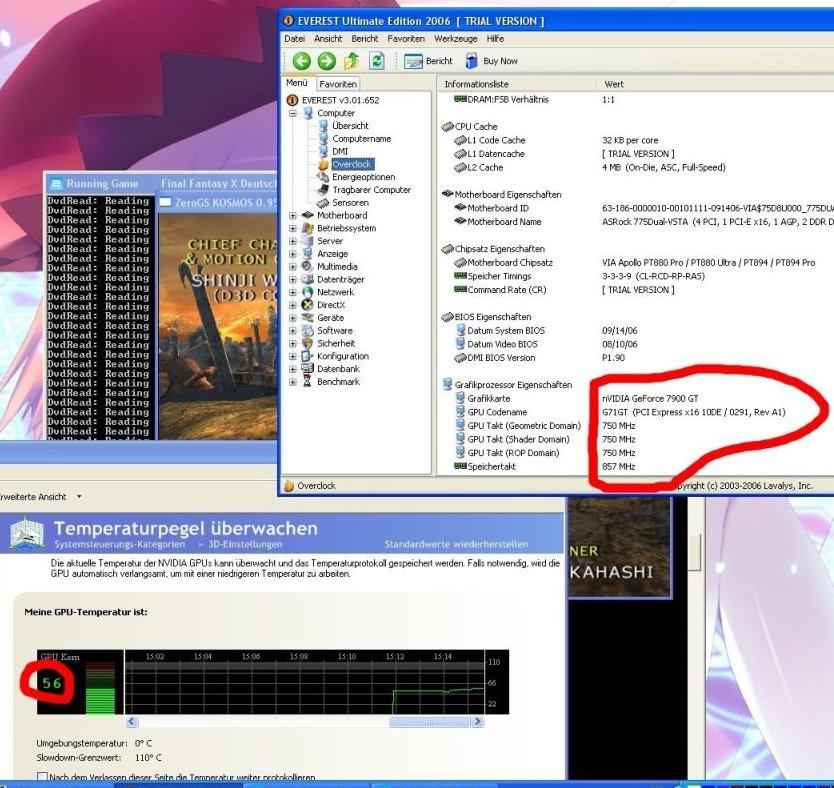Expand the DirectX tree node
Image resolution: width=834 pixels, height=788 pixels.
[293, 305]
